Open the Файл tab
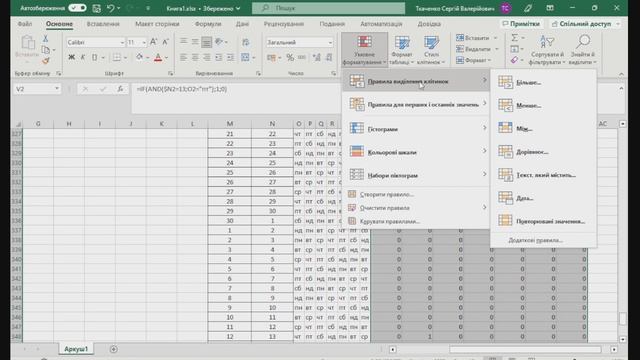Screen dimensions: 640x360 [24, 24]
